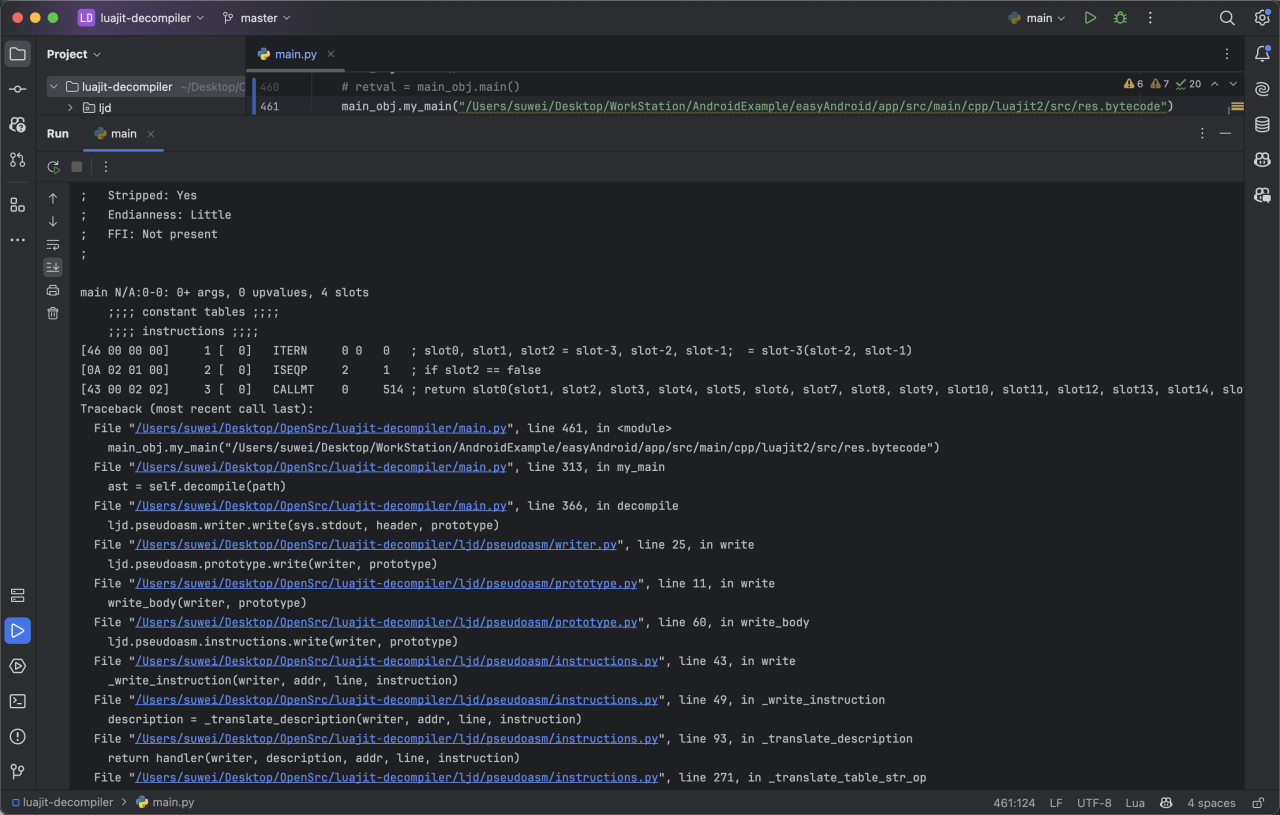This screenshot has height=815, width=1280.
Task: Close the main.py editor tab
Action: click(331, 54)
